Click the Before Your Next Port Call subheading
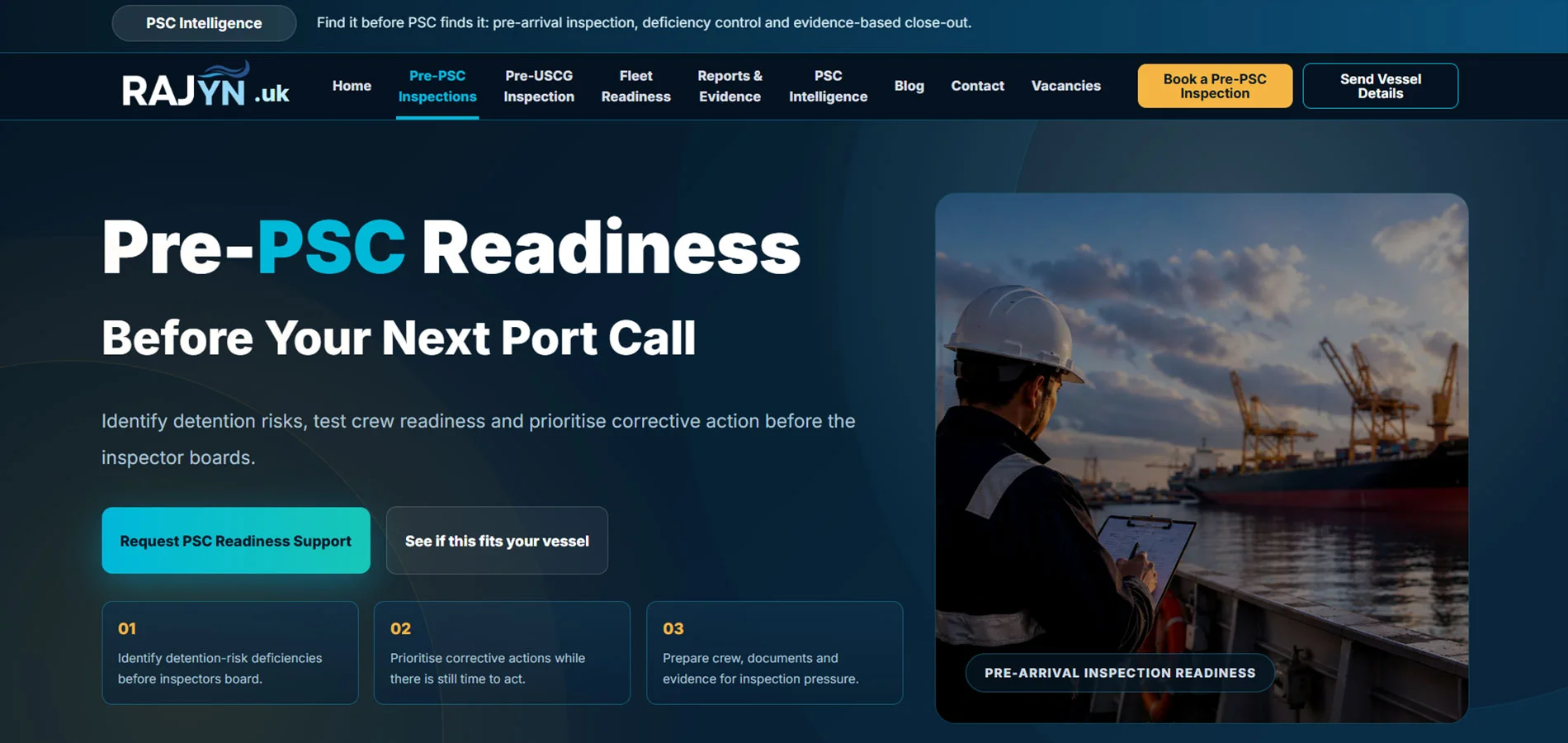Screen dimensions: 1568x743 tap(399, 338)
